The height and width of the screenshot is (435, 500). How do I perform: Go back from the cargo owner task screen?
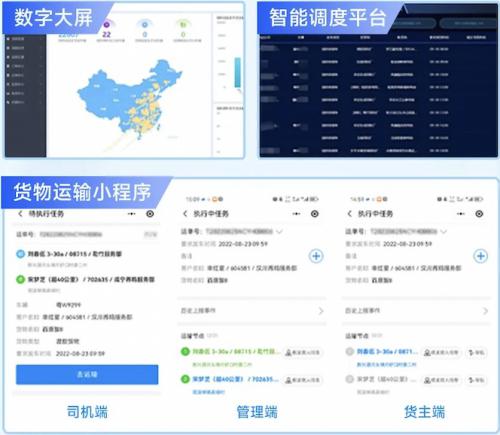(349, 214)
